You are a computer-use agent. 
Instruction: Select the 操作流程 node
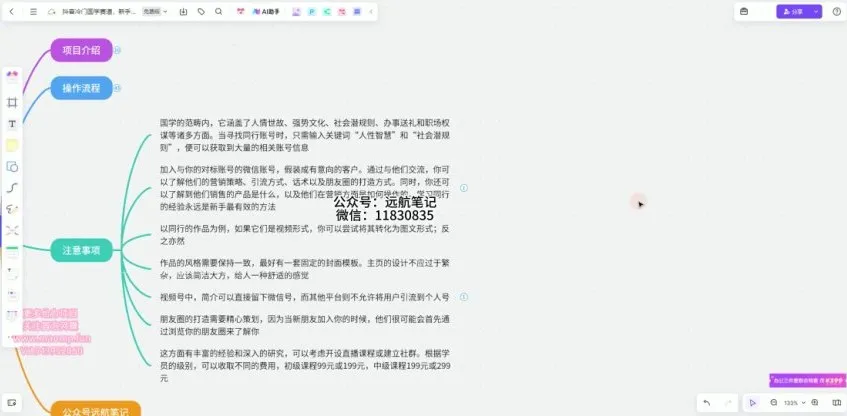tap(81, 89)
